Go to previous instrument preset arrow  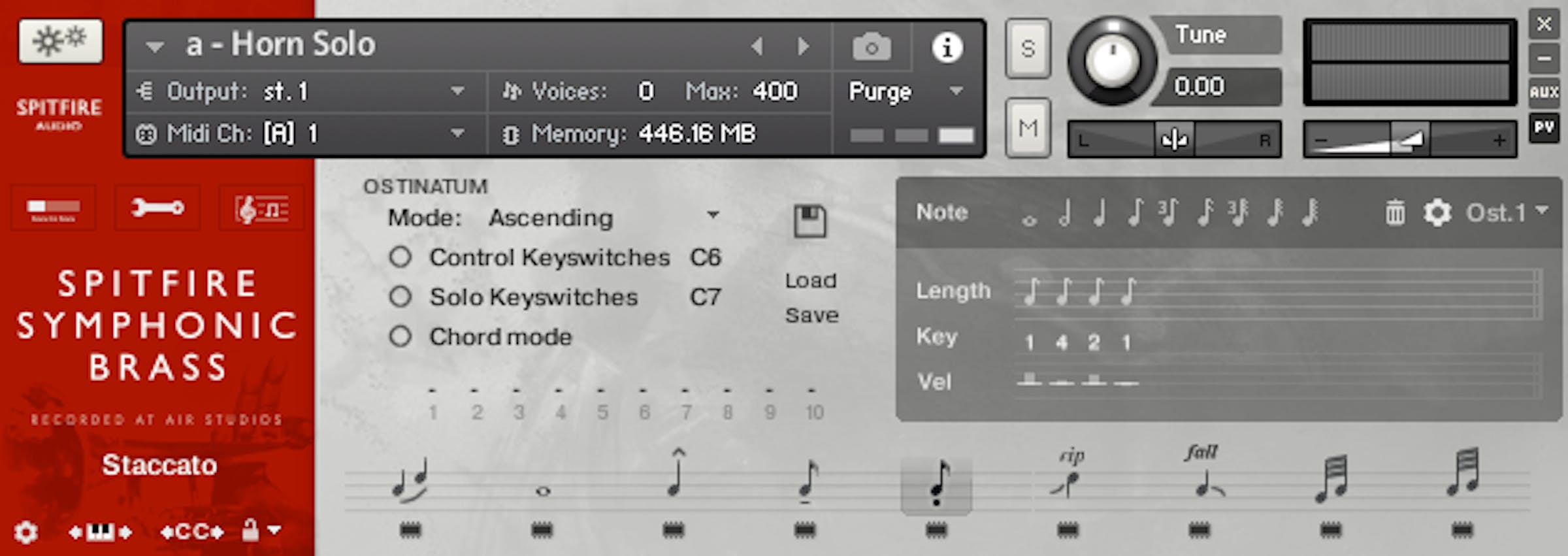[x=758, y=46]
